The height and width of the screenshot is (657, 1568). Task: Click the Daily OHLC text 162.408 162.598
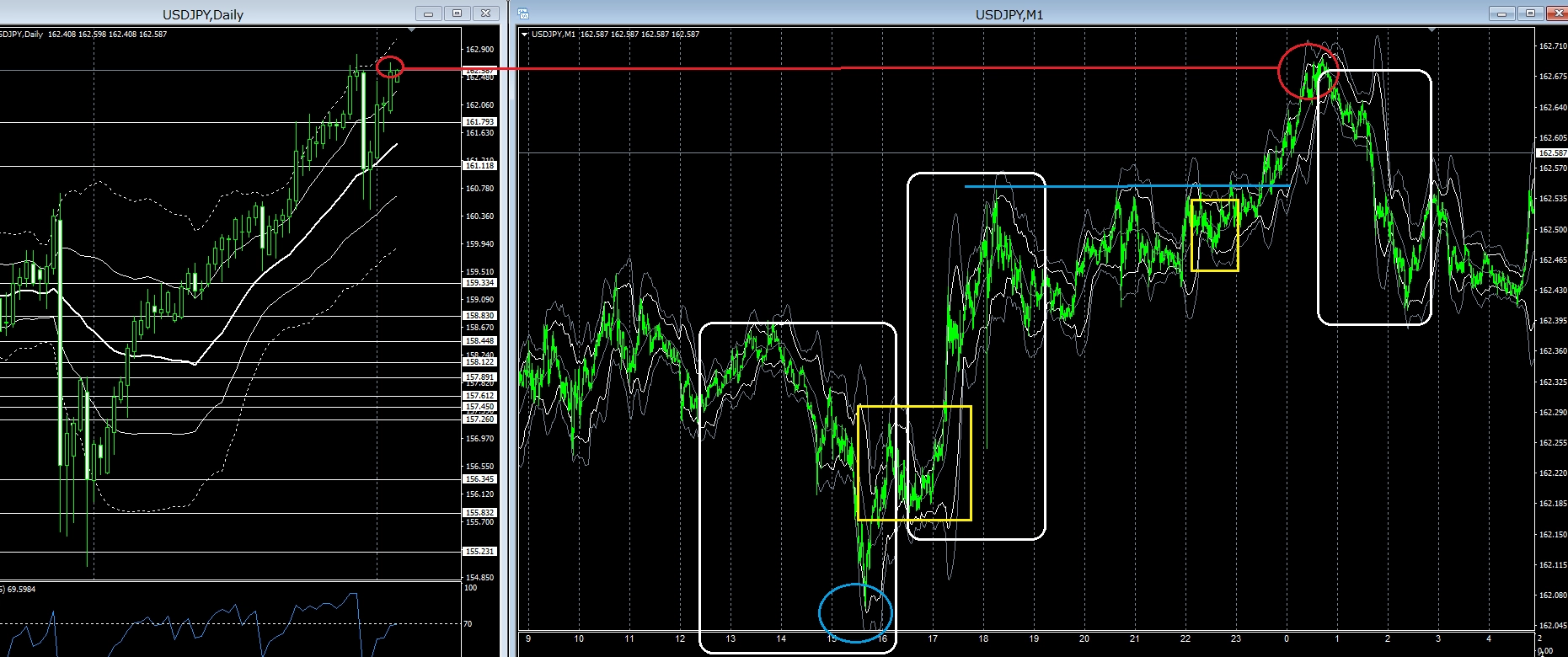click(77, 35)
